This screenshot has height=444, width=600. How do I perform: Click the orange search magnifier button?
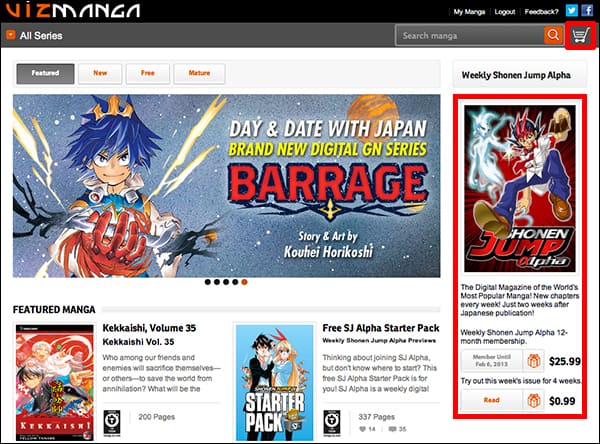(x=553, y=36)
